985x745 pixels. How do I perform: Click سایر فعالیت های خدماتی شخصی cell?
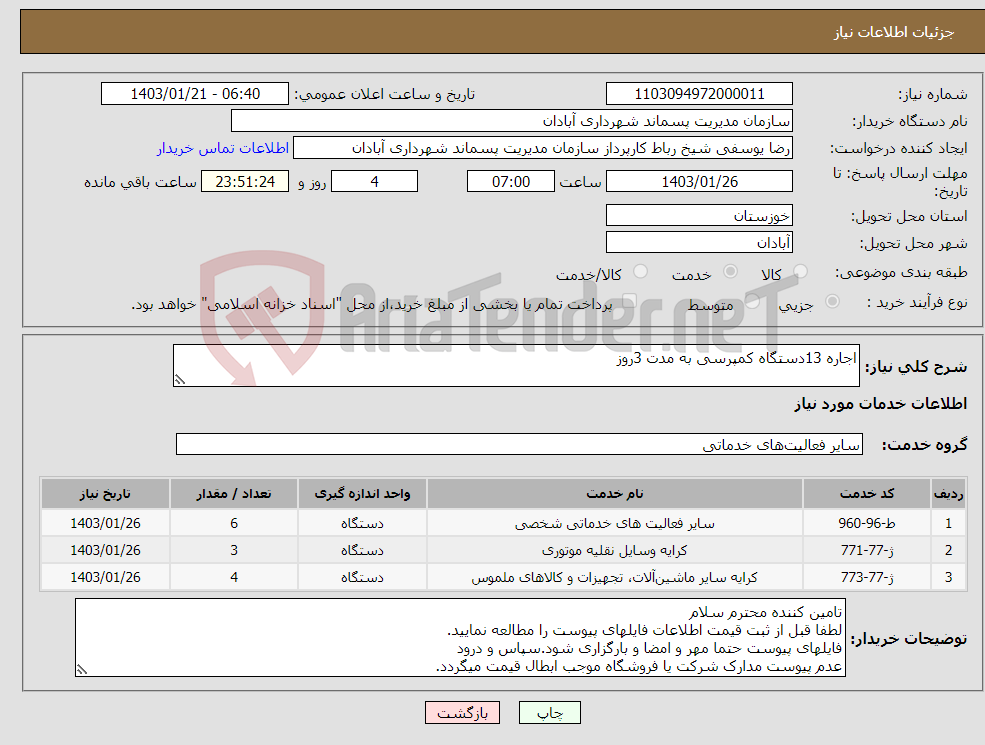click(615, 523)
